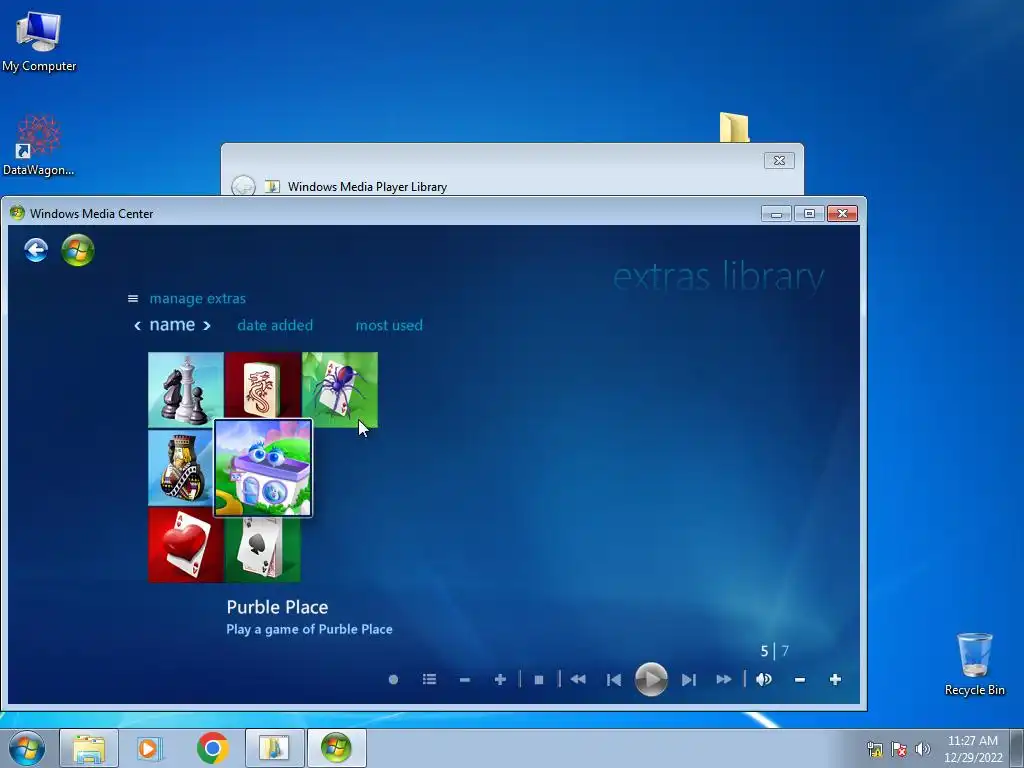Open the highlighted Purble Place tile
The height and width of the screenshot is (768, 1024).
(263, 468)
